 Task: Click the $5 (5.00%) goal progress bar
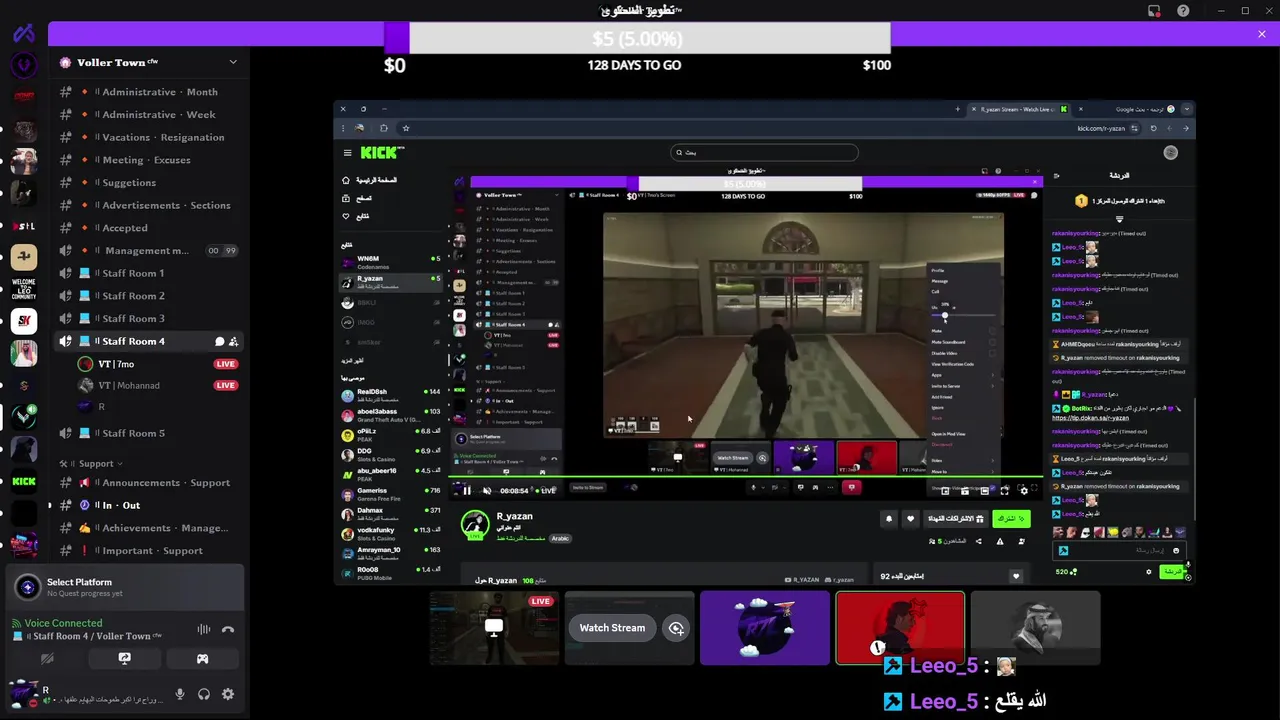(637, 39)
